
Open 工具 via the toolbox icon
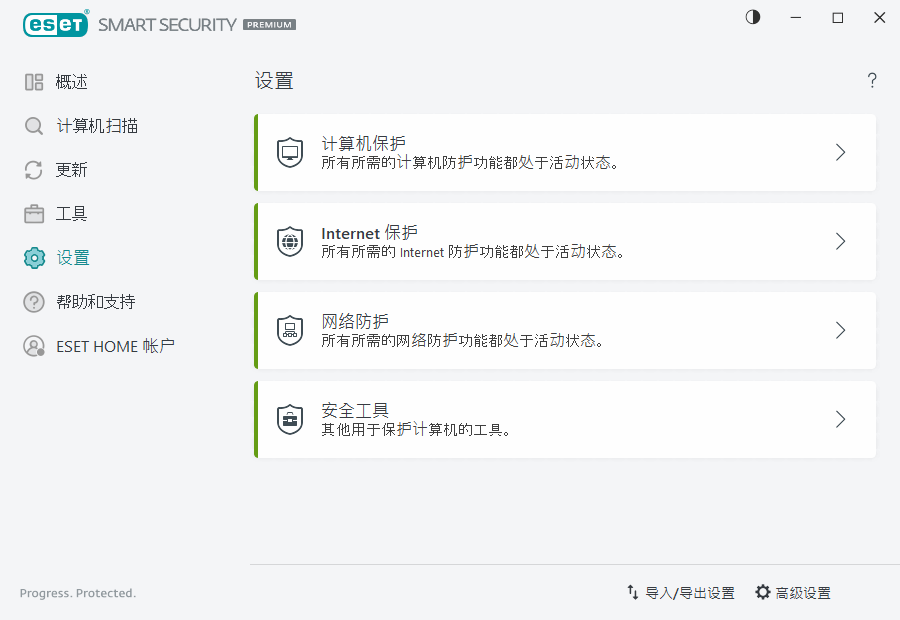coord(33,213)
